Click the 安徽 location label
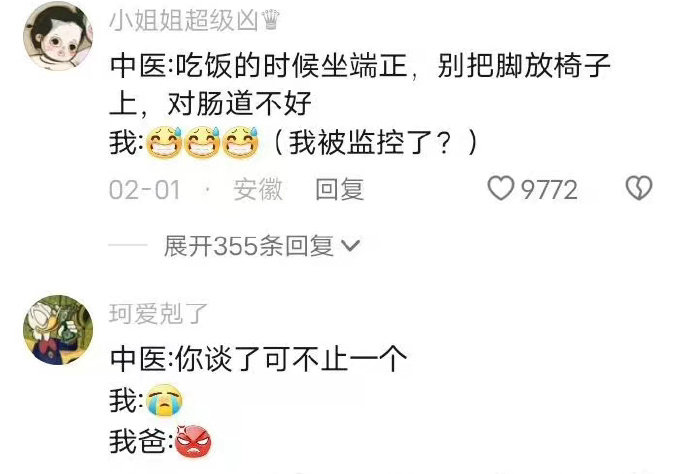The height and width of the screenshot is (474, 690). (258, 189)
